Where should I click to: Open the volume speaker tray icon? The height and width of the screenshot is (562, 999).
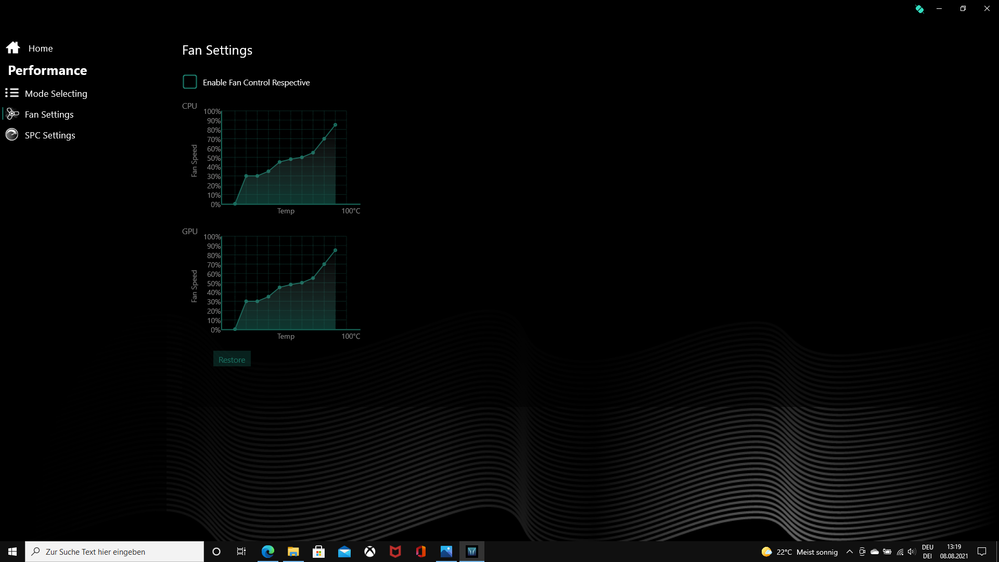(912, 552)
